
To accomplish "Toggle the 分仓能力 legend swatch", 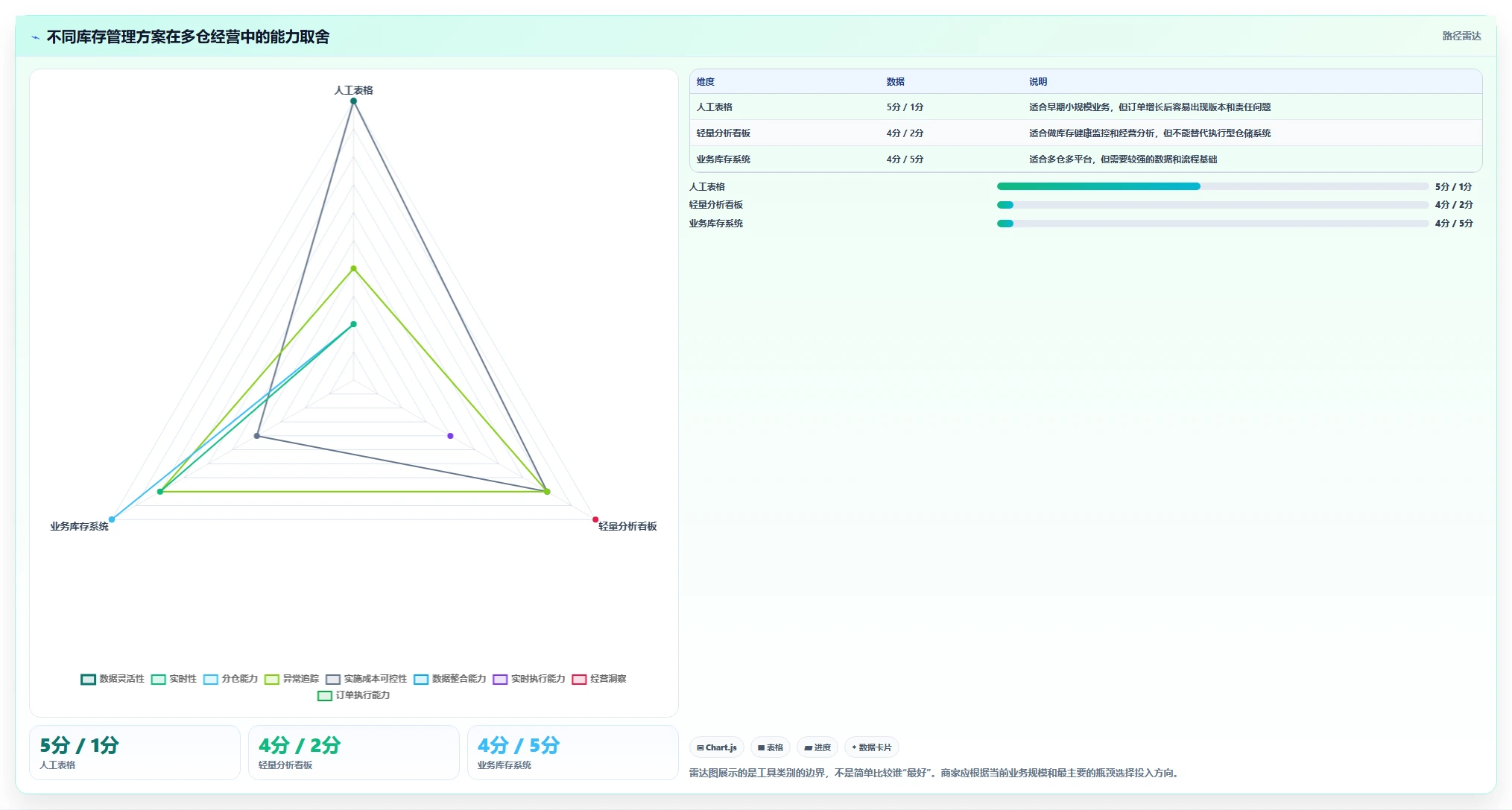I will pos(210,679).
